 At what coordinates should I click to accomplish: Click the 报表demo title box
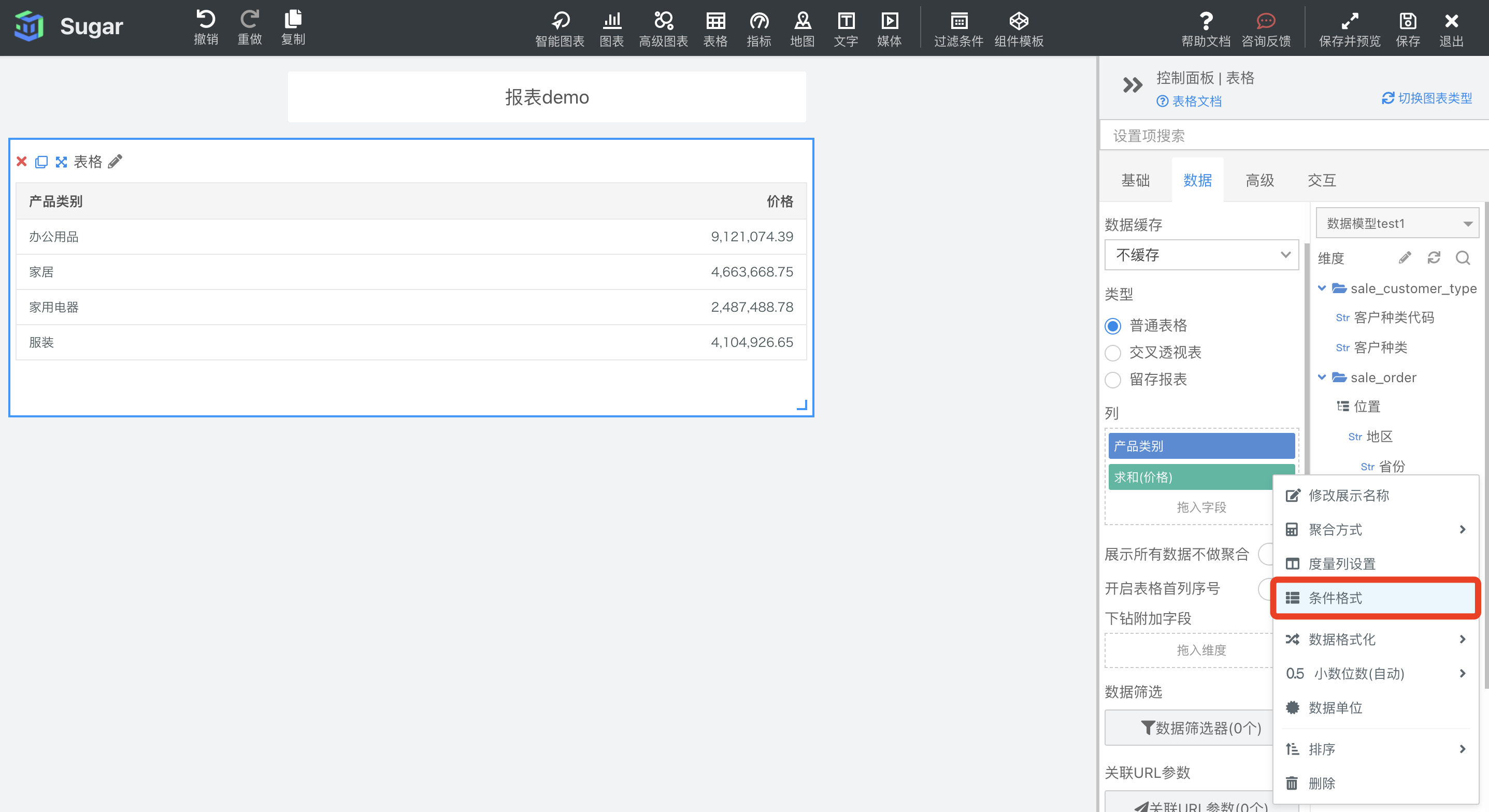click(547, 96)
